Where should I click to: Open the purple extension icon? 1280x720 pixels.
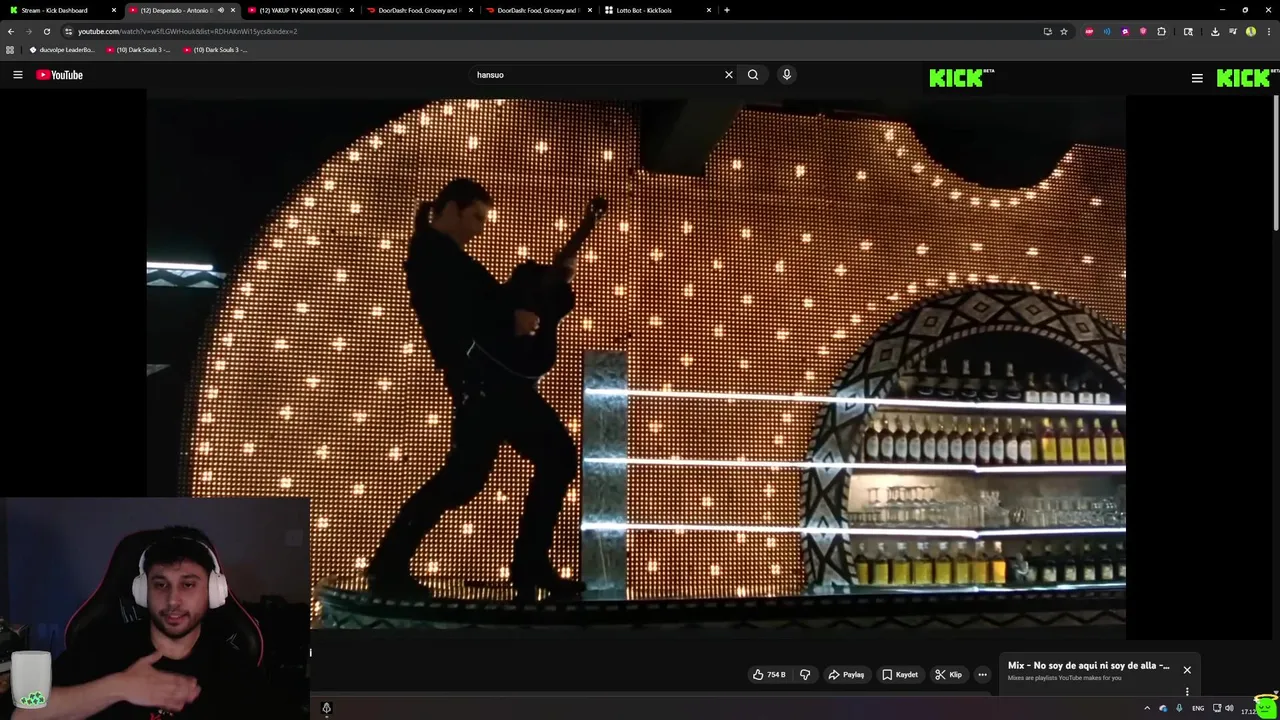coord(1125,31)
